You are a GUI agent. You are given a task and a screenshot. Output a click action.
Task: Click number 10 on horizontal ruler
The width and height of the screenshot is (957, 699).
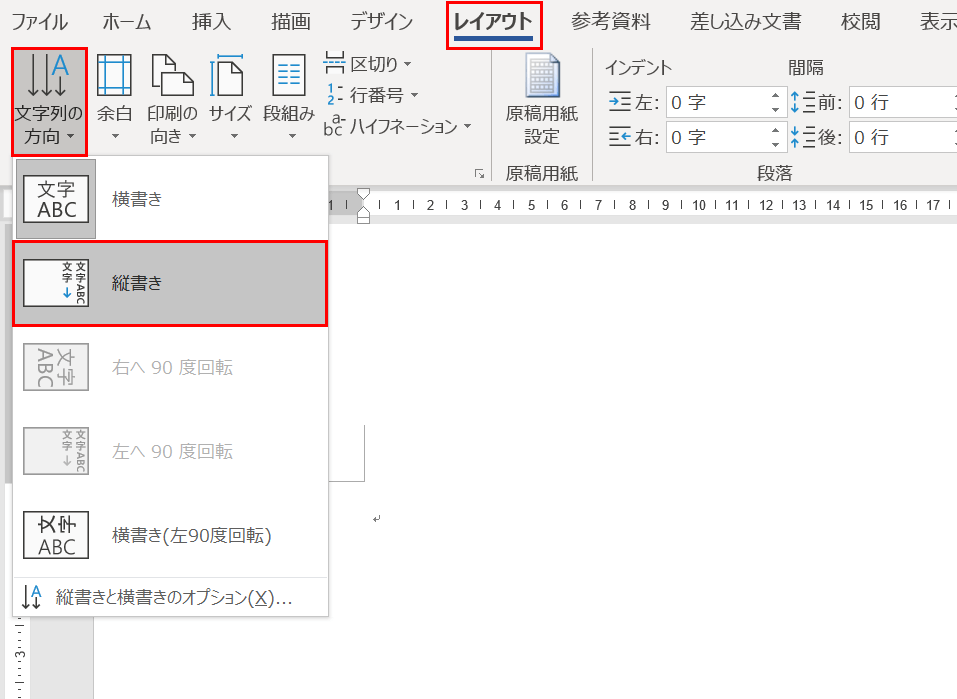pyautogui.click(x=699, y=205)
